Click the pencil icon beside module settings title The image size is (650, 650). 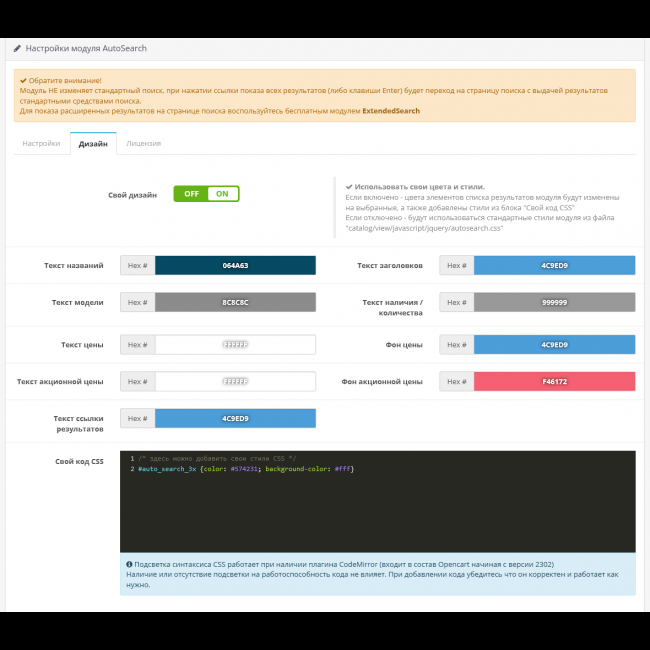(x=17, y=47)
